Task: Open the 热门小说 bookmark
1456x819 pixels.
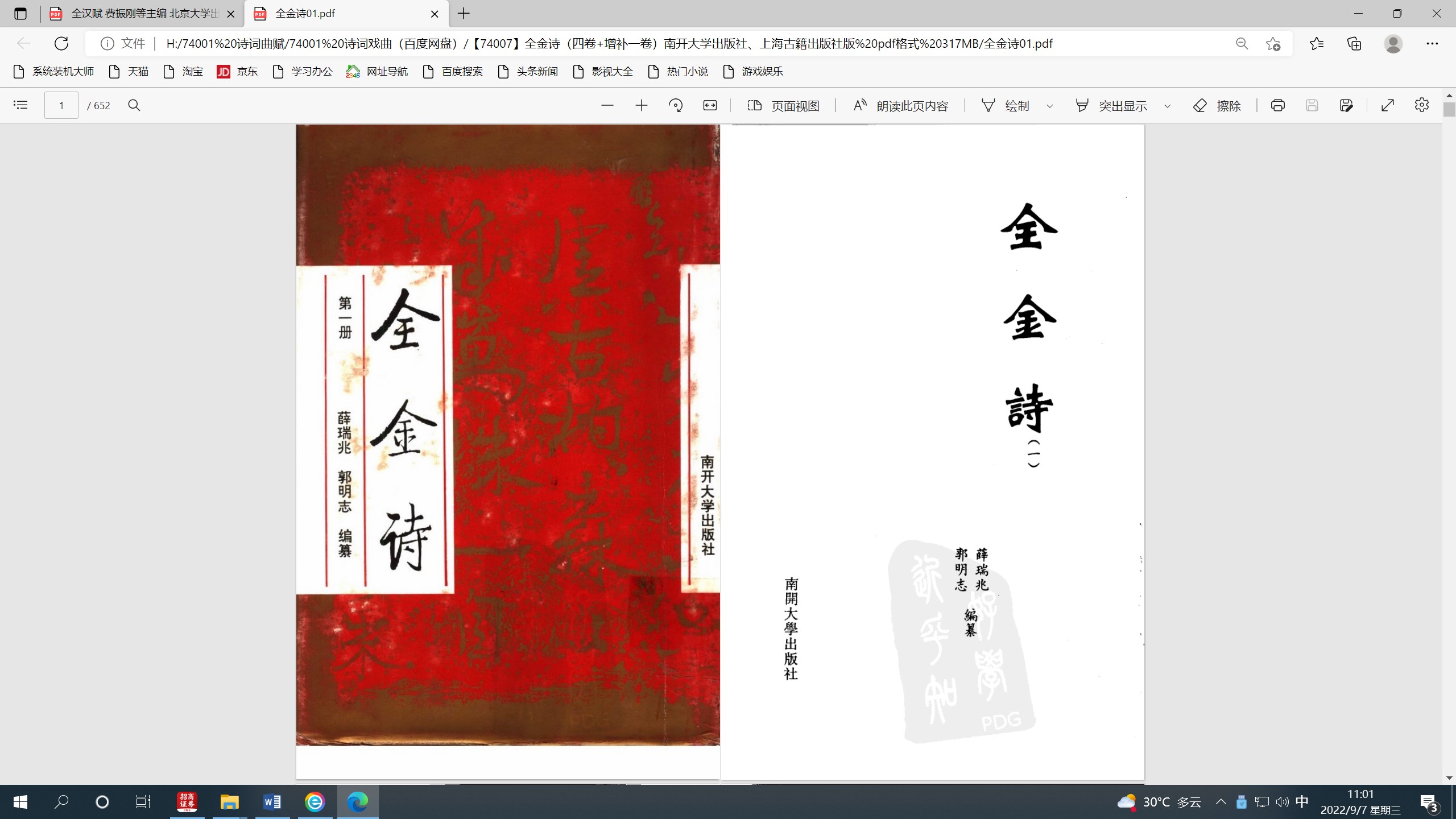Action: pyautogui.click(x=678, y=72)
